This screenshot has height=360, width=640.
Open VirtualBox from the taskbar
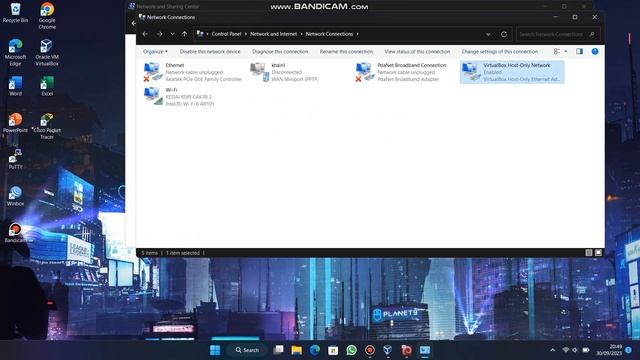[388, 350]
